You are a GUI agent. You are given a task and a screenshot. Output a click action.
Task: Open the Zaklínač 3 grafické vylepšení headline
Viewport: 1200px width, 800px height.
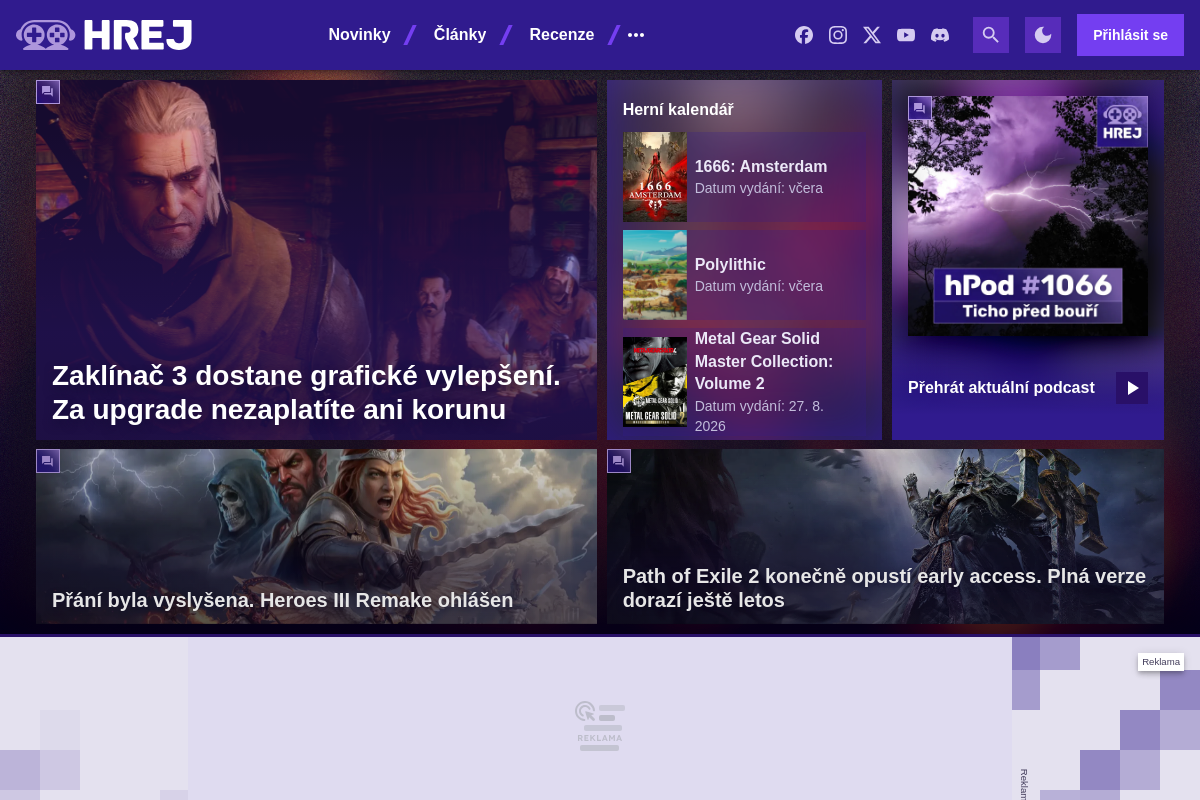(306, 393)
